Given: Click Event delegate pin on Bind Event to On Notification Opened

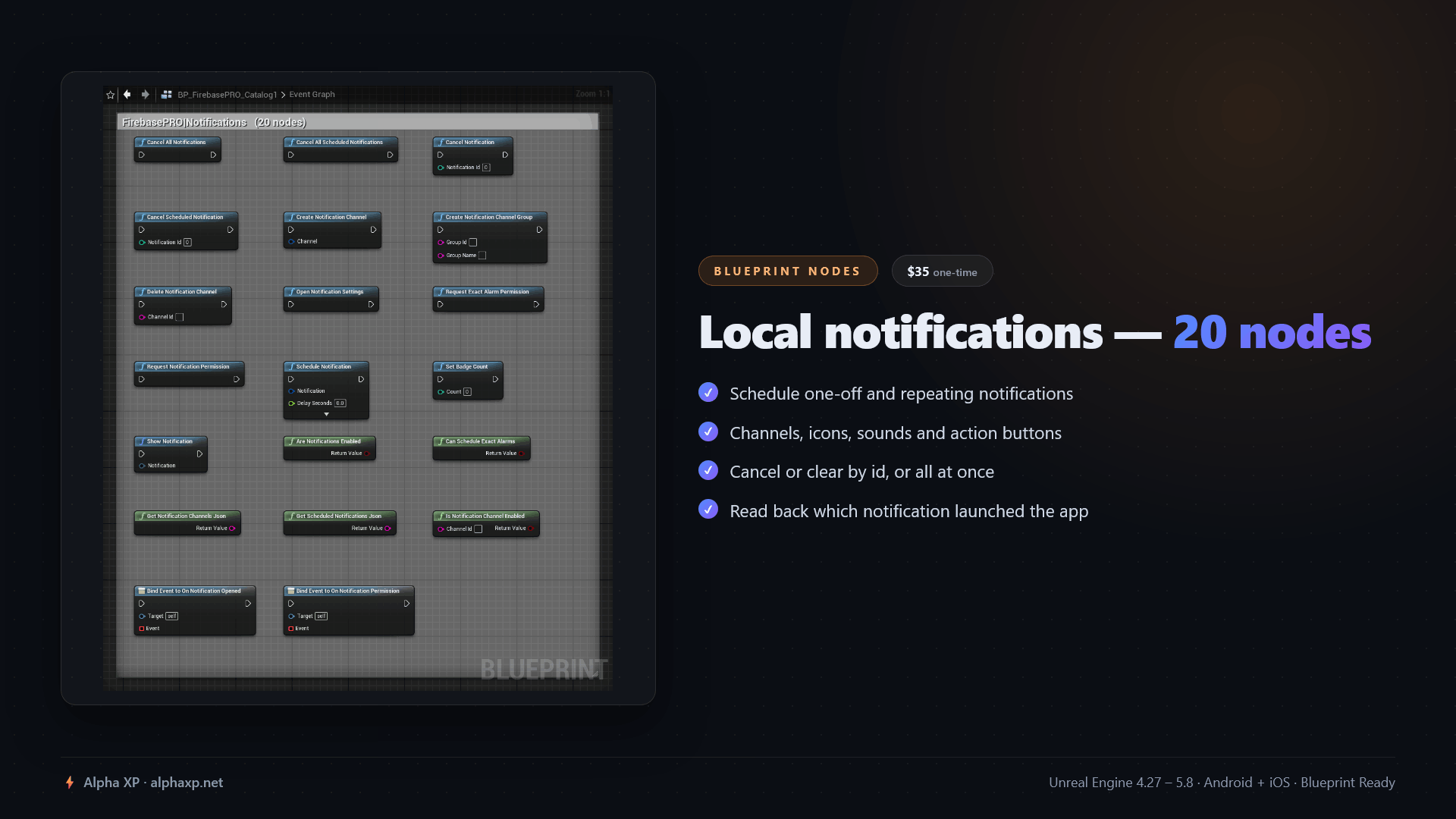Looking at the screenshot, I should 142,629.
